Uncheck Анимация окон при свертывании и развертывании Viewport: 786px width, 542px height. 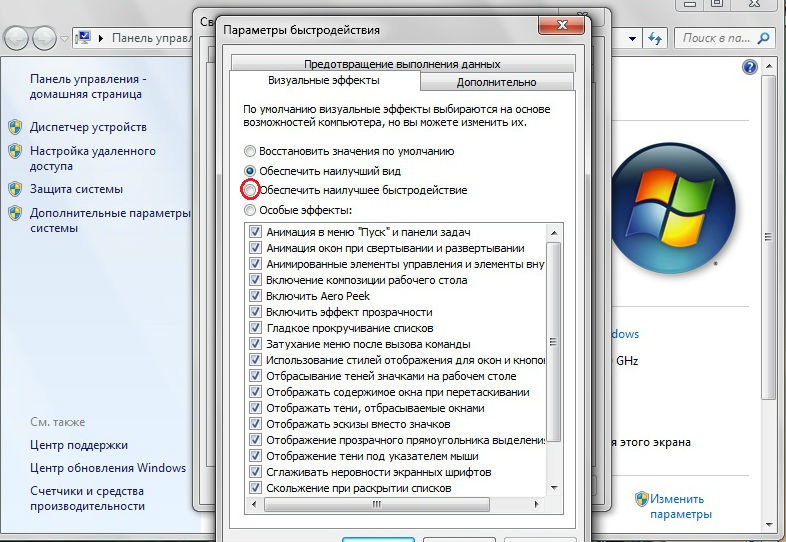tap(255, 248)
